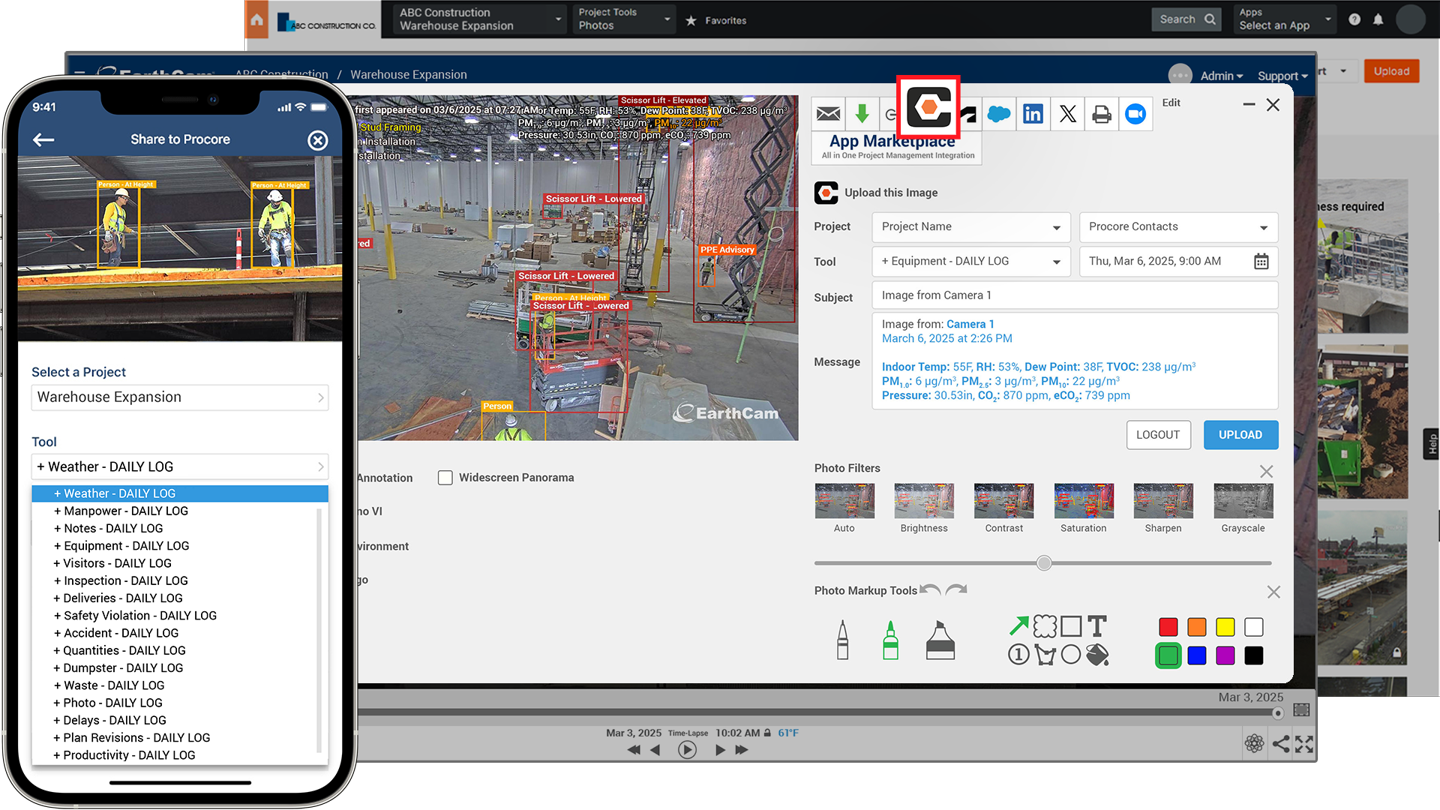The image size is (1440, 810).
Task: Undo the last markup action
Action: (x=930, y=590)
